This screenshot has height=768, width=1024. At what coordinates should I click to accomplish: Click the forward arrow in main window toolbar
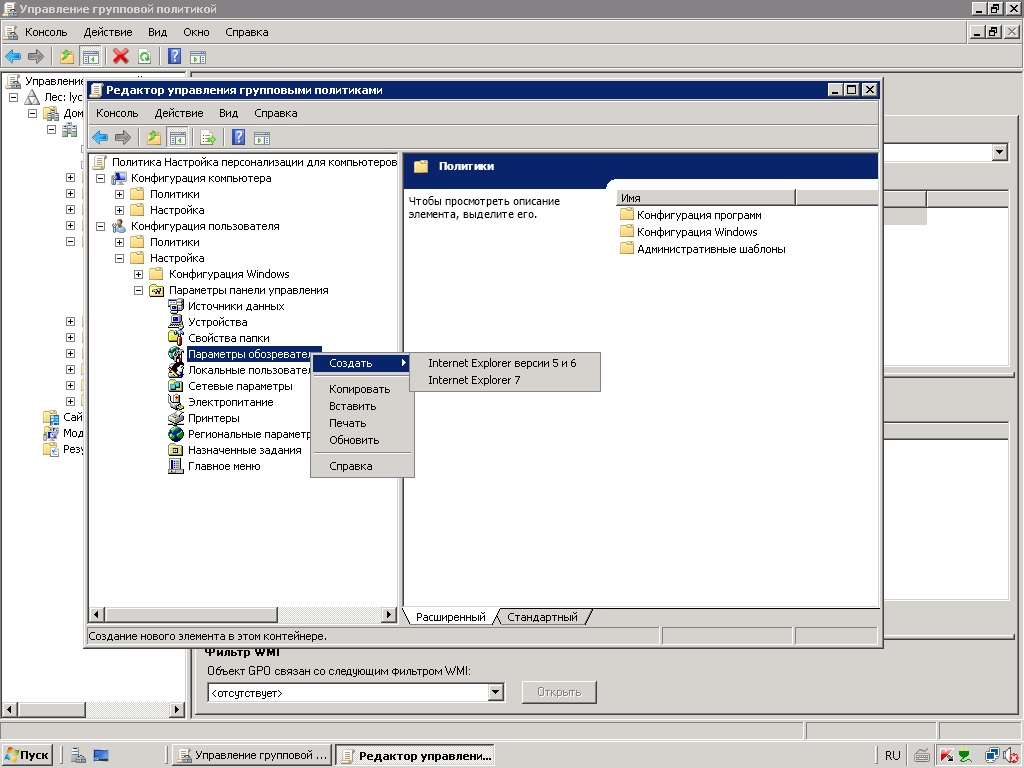click(36, 57)
